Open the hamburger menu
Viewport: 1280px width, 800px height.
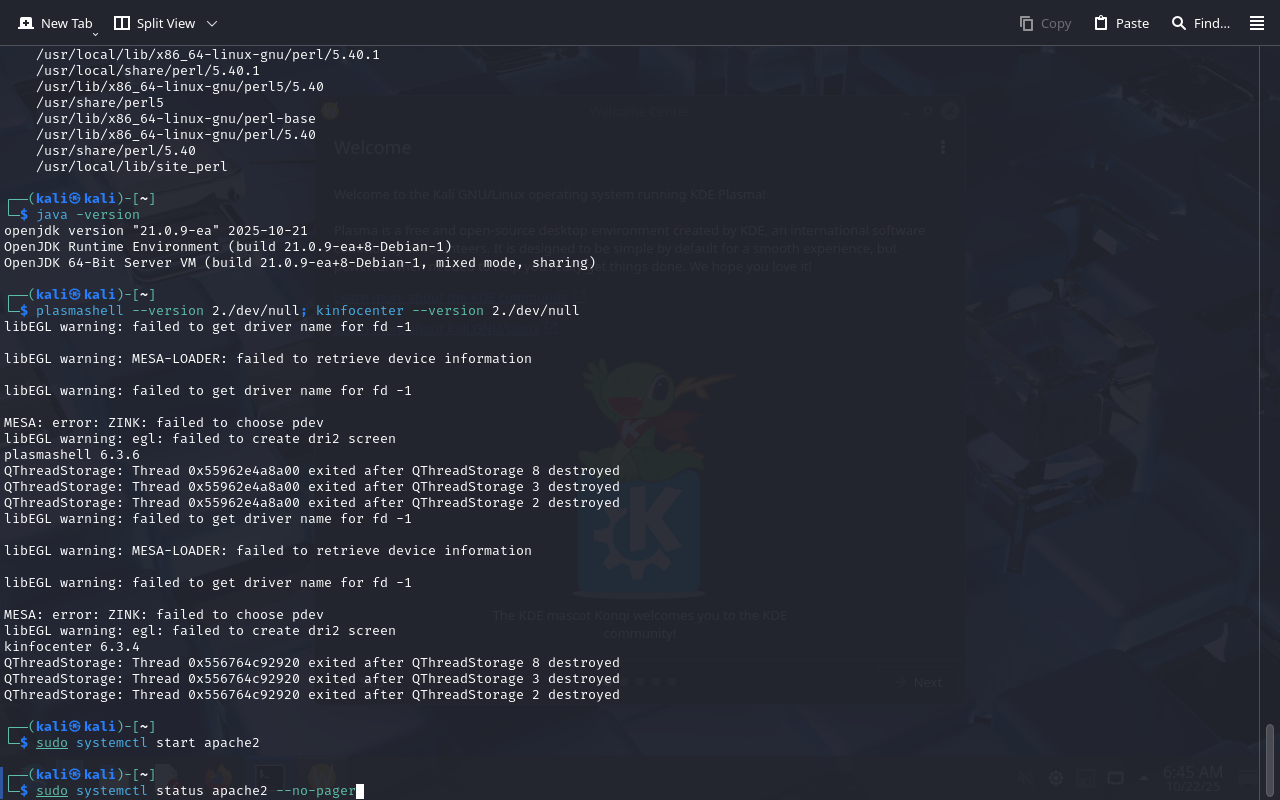(x=1257, y=23)
